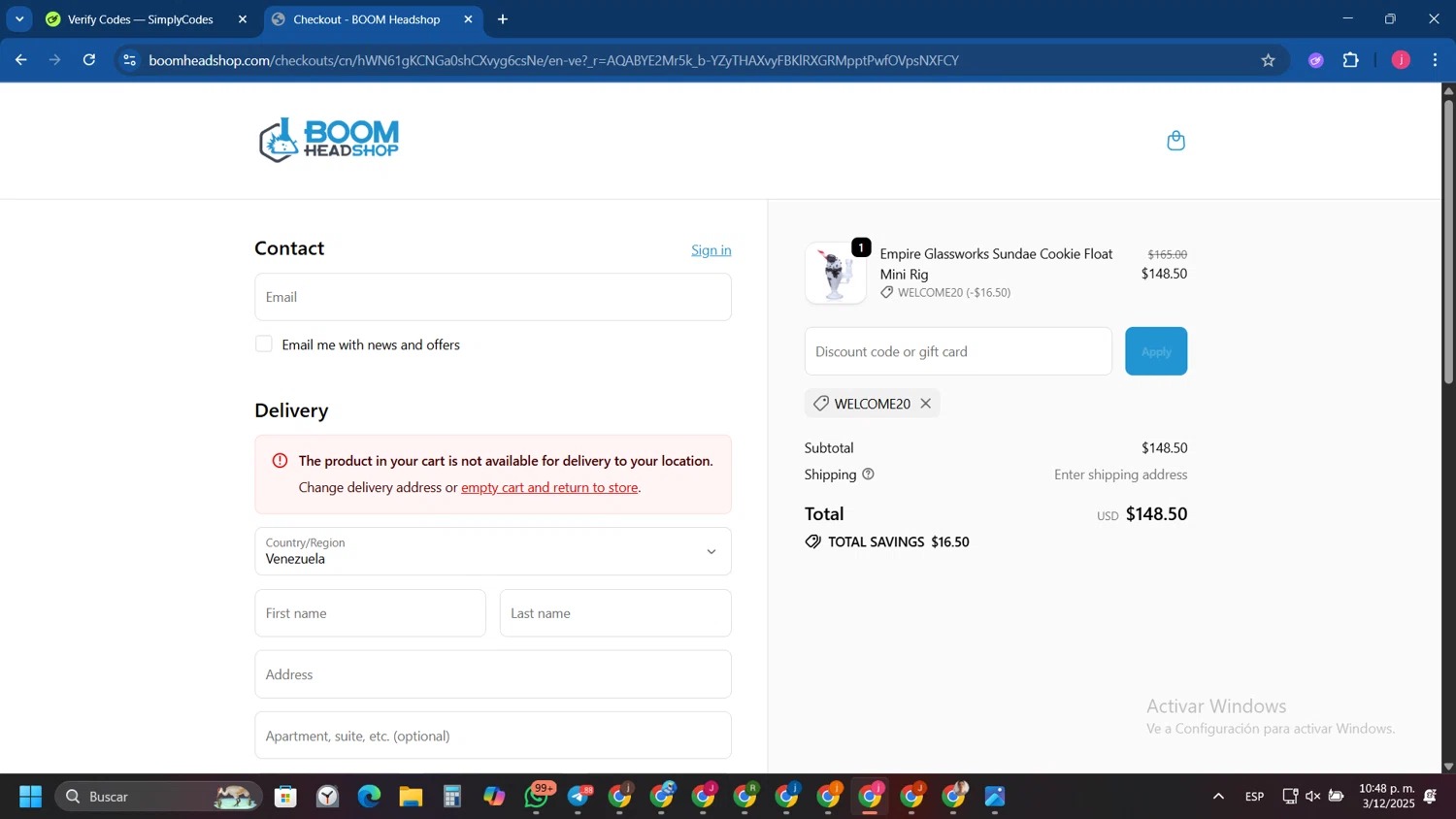
Task: Focus the Address field
Action: coord(493,674)
